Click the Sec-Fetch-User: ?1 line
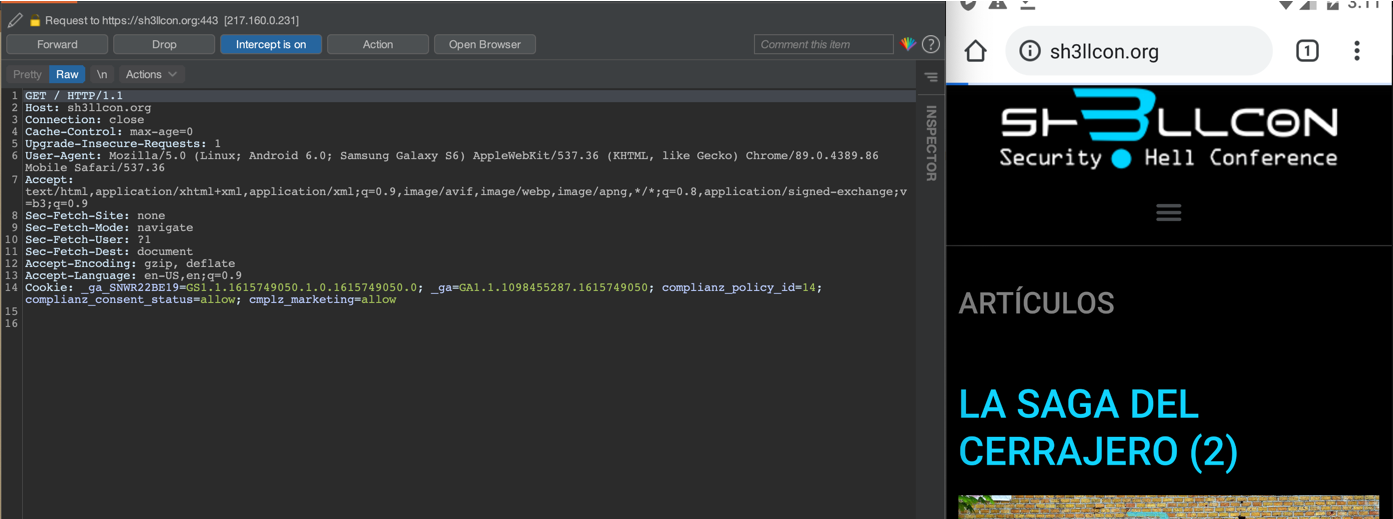1393x519 pixels. click(88, 240)
